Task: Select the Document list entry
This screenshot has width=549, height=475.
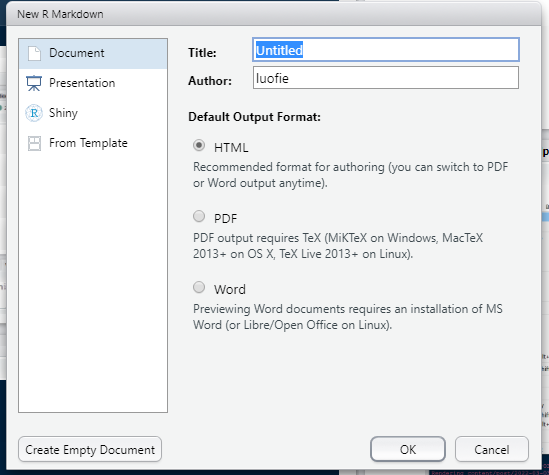Action: (93, 54)
